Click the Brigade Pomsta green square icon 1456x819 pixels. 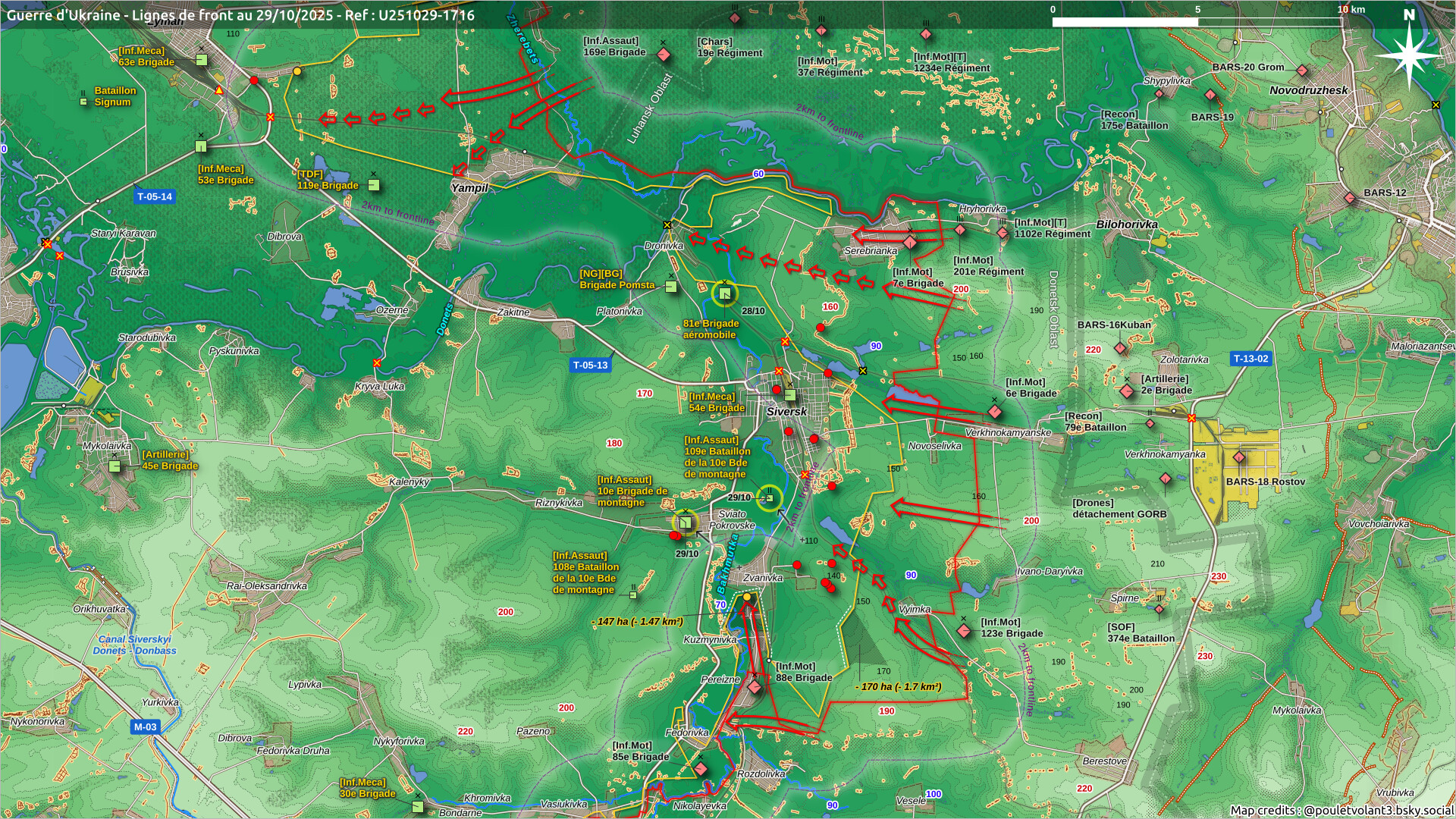tap(671, 287)
